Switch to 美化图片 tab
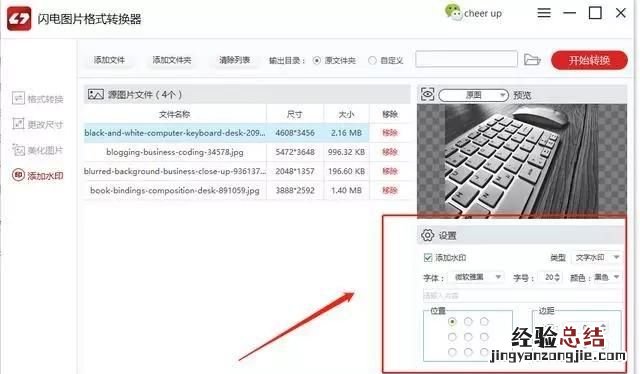 [x=38, y=150]
